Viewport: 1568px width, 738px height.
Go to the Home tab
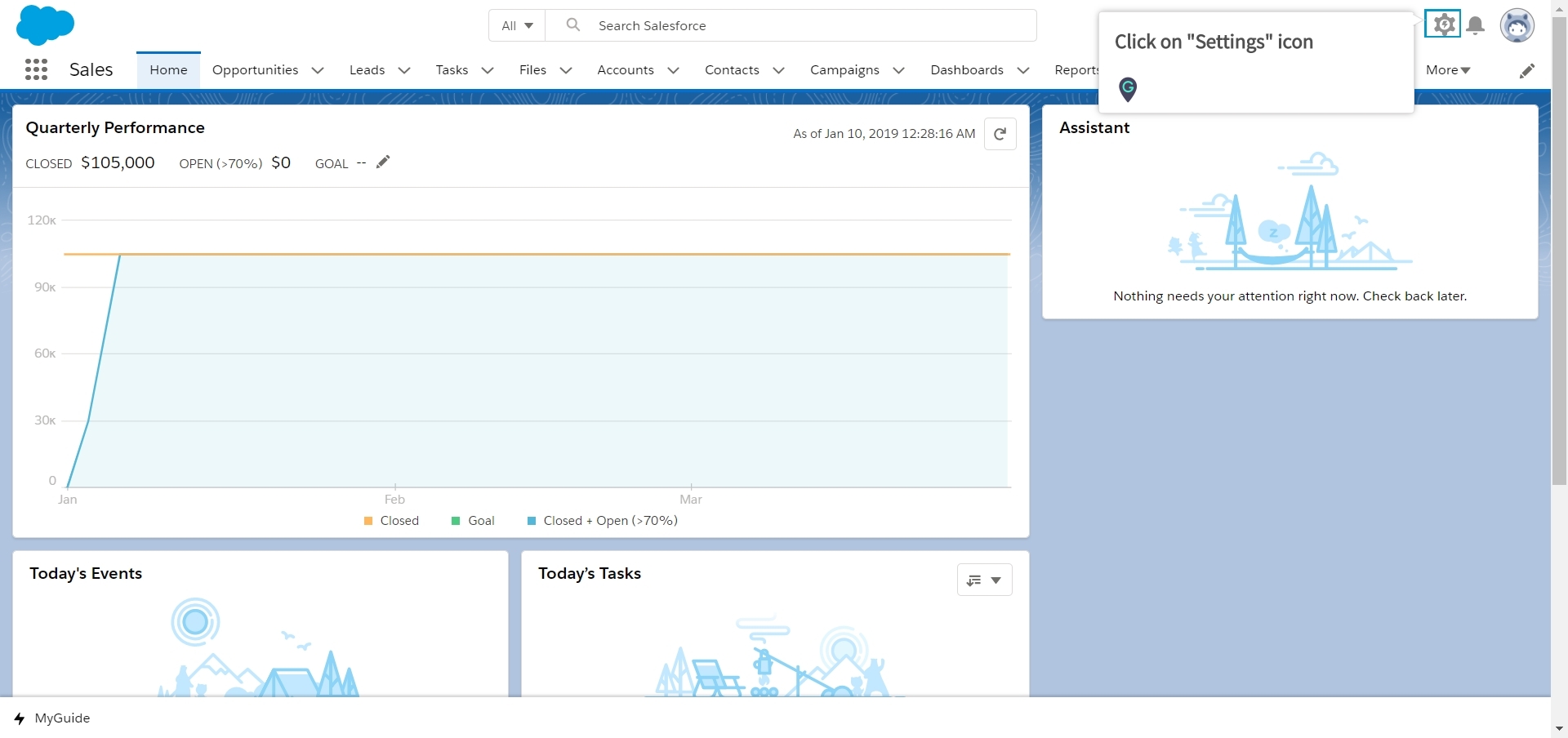tap(168, 70)
